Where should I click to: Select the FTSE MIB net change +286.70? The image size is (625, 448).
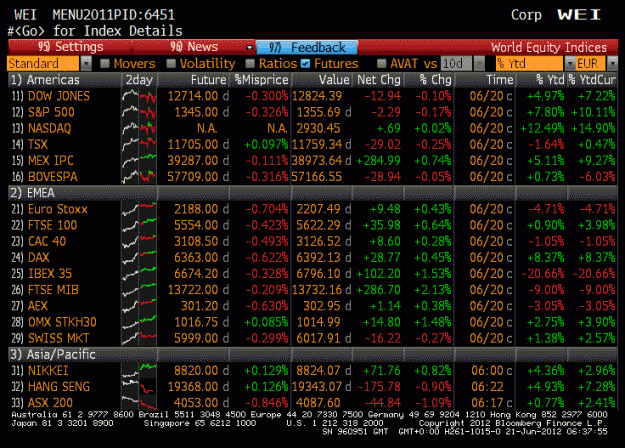point(379,290)
